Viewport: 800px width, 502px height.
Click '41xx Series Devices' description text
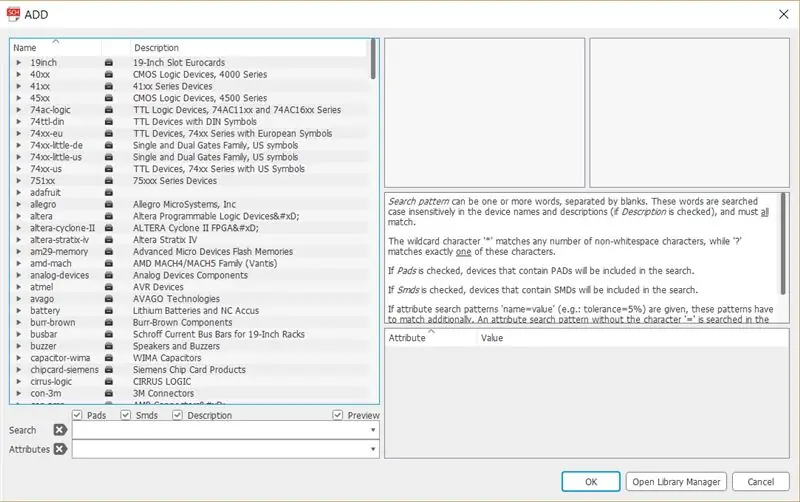[172, 86]
